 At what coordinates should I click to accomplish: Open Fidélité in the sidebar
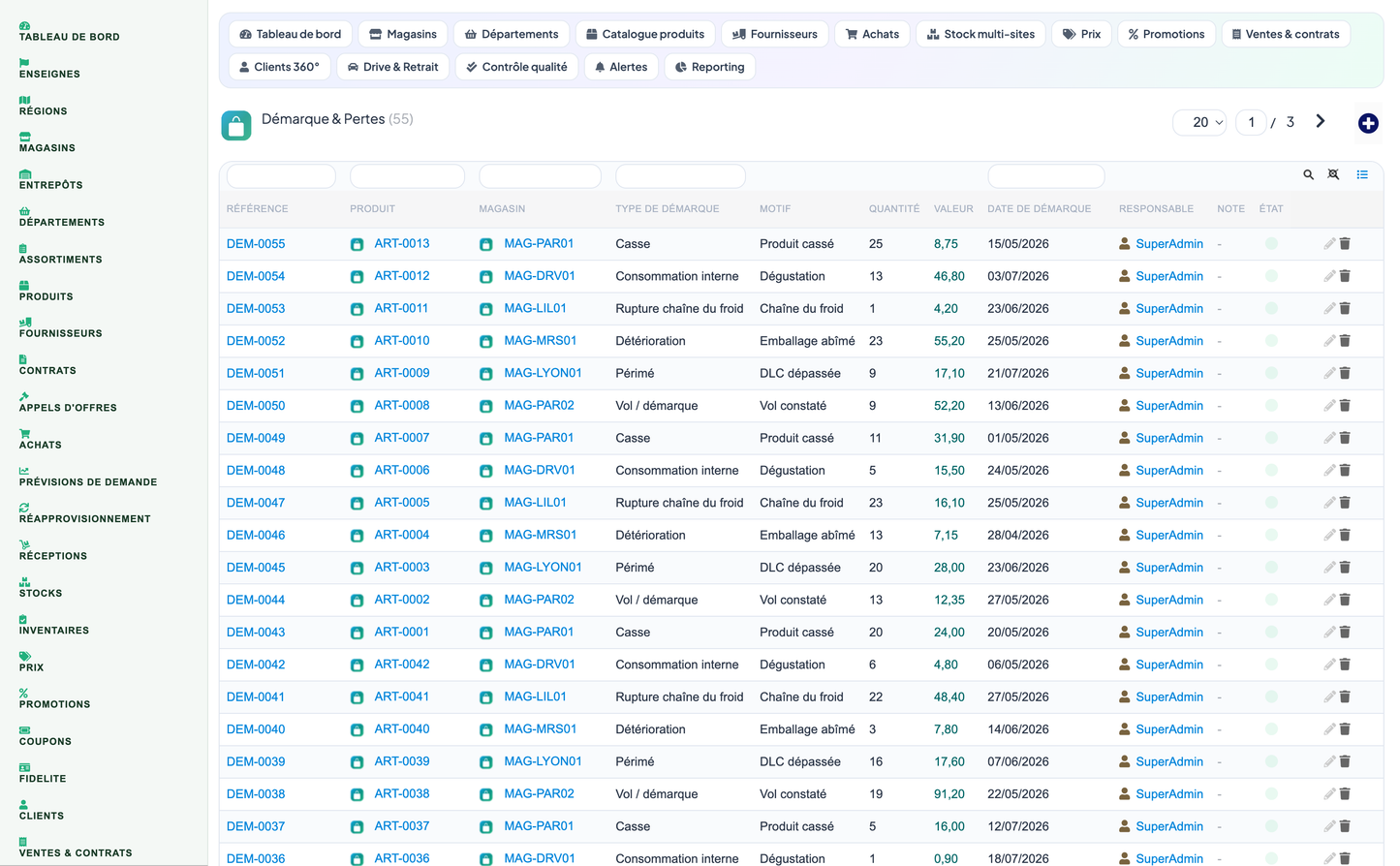(x=43, y=774)
